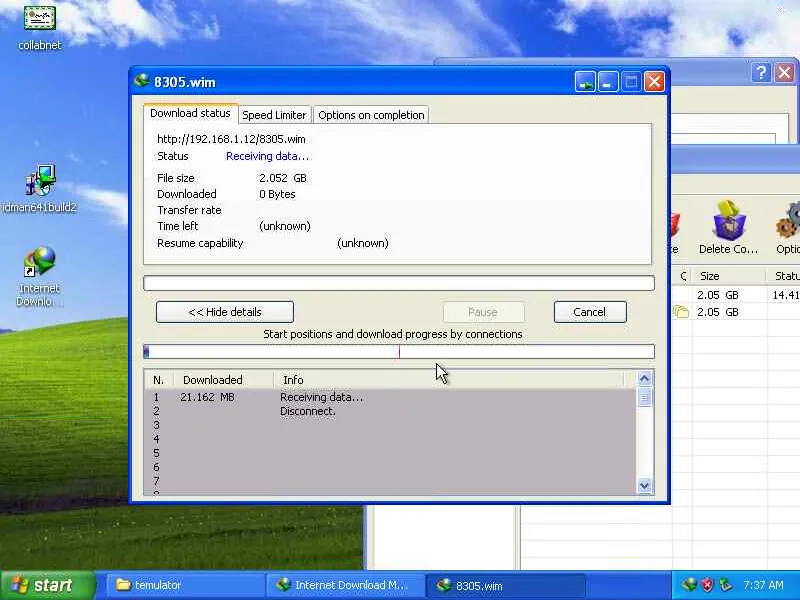The width and height of the screenshot is (800, 600).
Task: Click the IDM icon in the 8305.wim title bar
Action: pos(141,81)
